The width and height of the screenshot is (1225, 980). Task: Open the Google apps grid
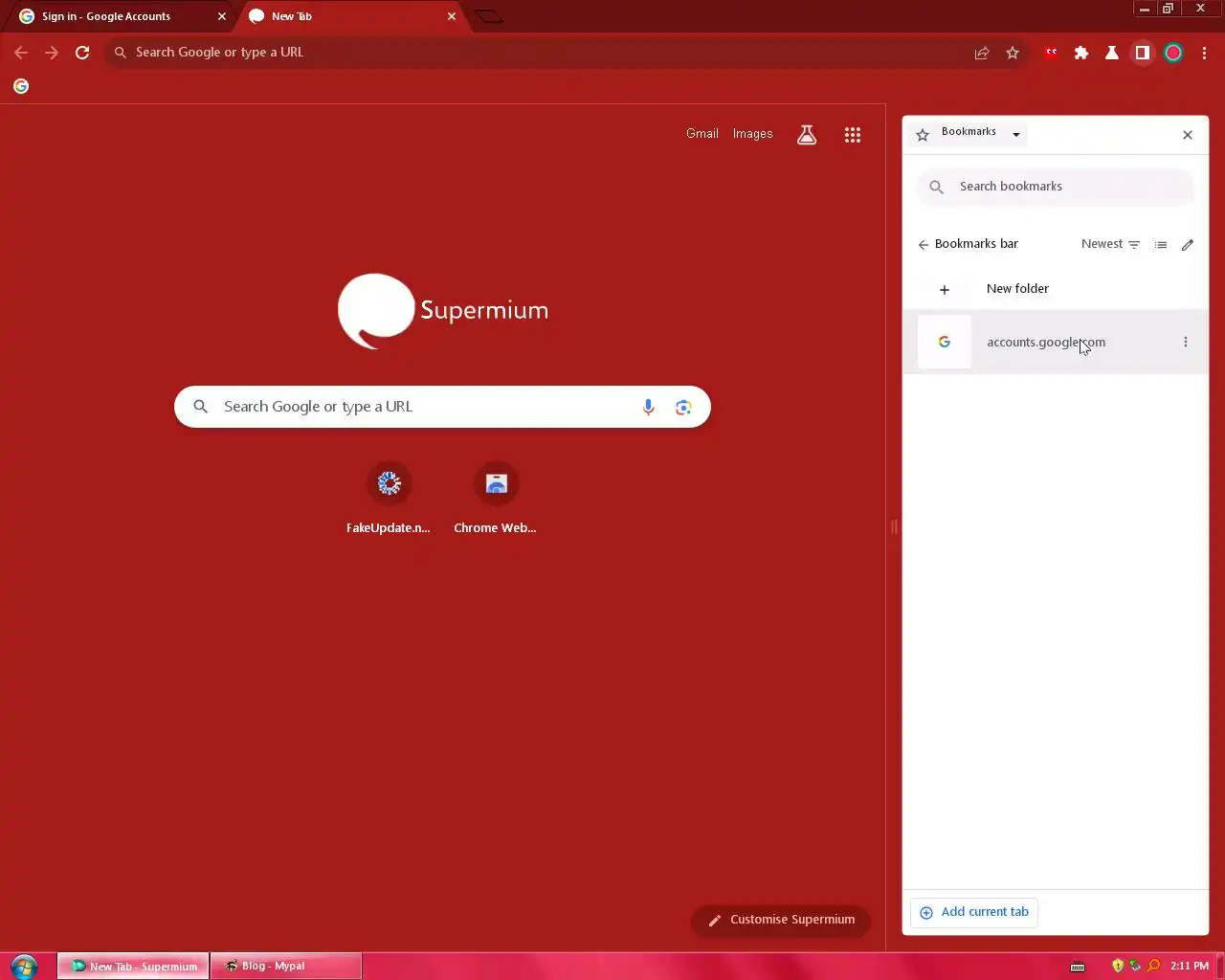853,135
